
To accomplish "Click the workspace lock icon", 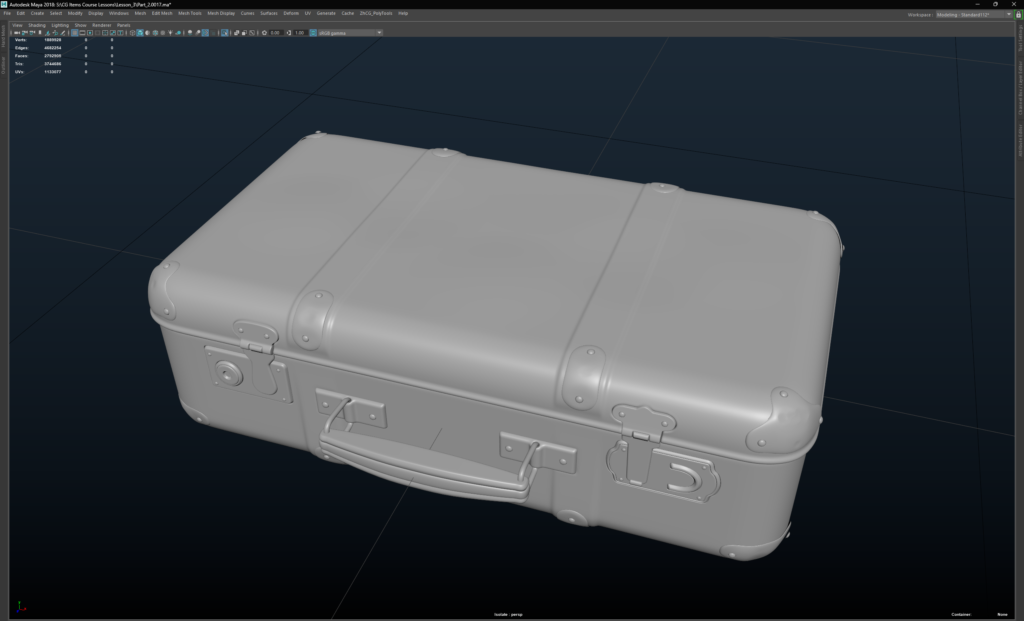I will click(x=1018, y=14).
